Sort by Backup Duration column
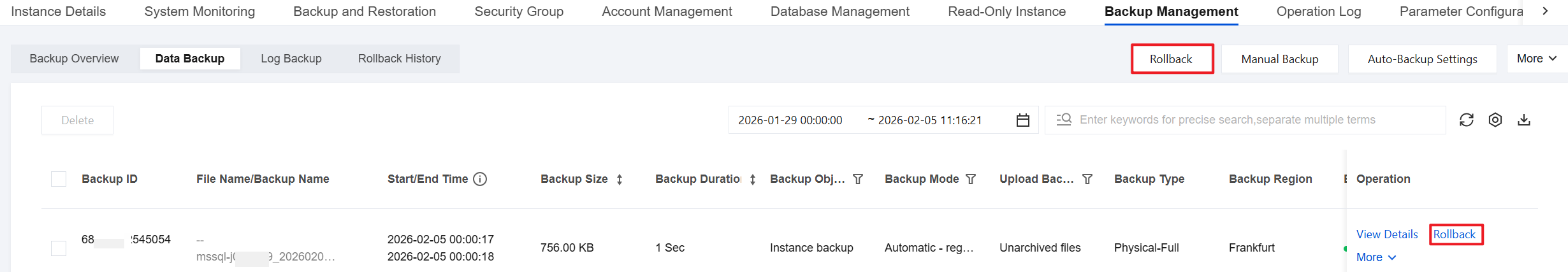Viewport: 1568px width, 272px height. pyautogui.click(x=753, y=180)
